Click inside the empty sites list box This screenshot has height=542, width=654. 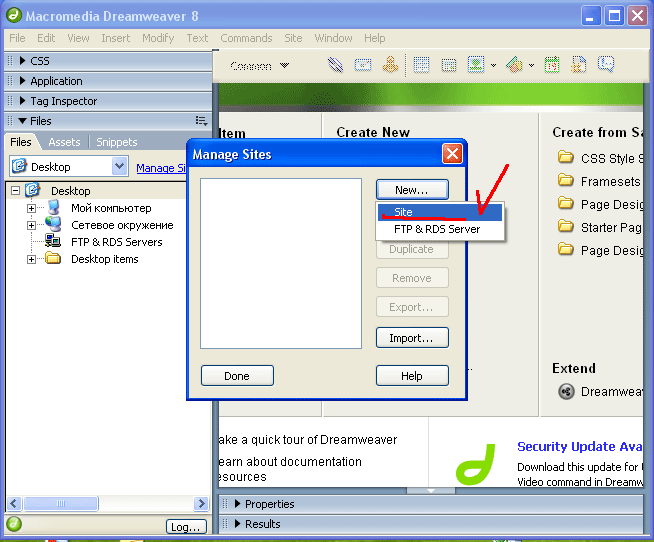[281, 263]
